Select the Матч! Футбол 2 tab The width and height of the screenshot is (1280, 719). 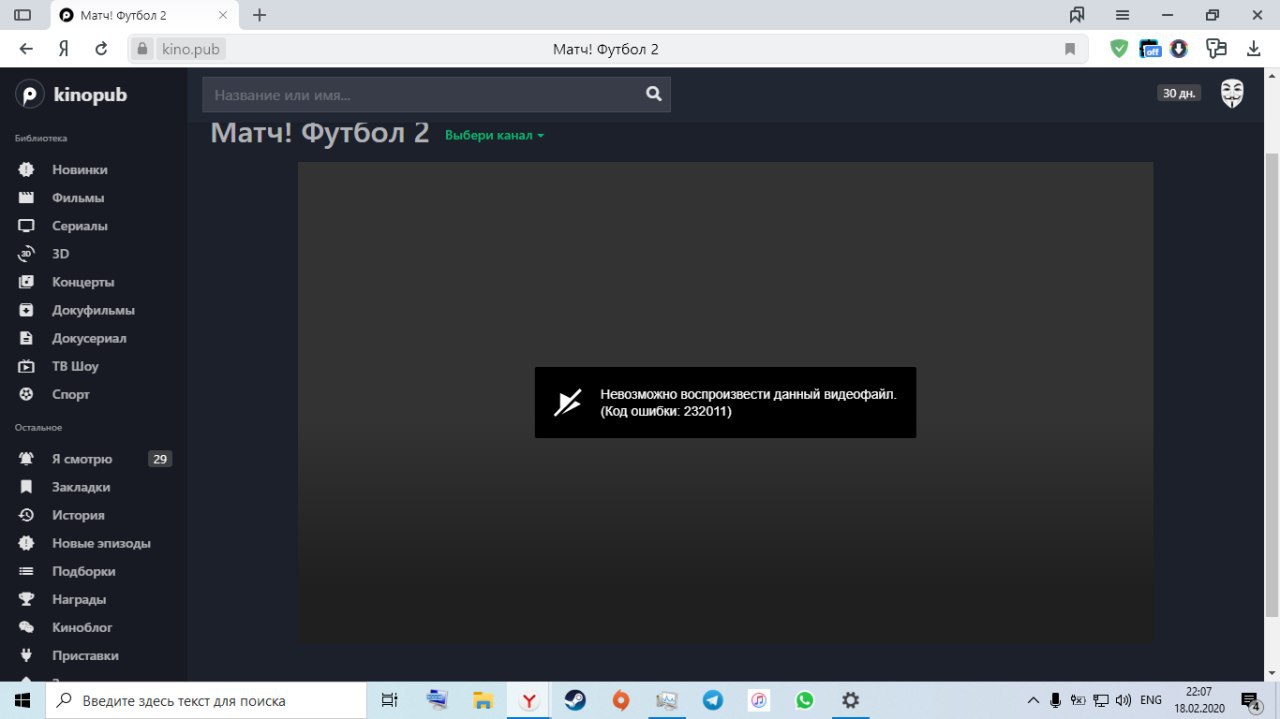(x=143, y=16)
